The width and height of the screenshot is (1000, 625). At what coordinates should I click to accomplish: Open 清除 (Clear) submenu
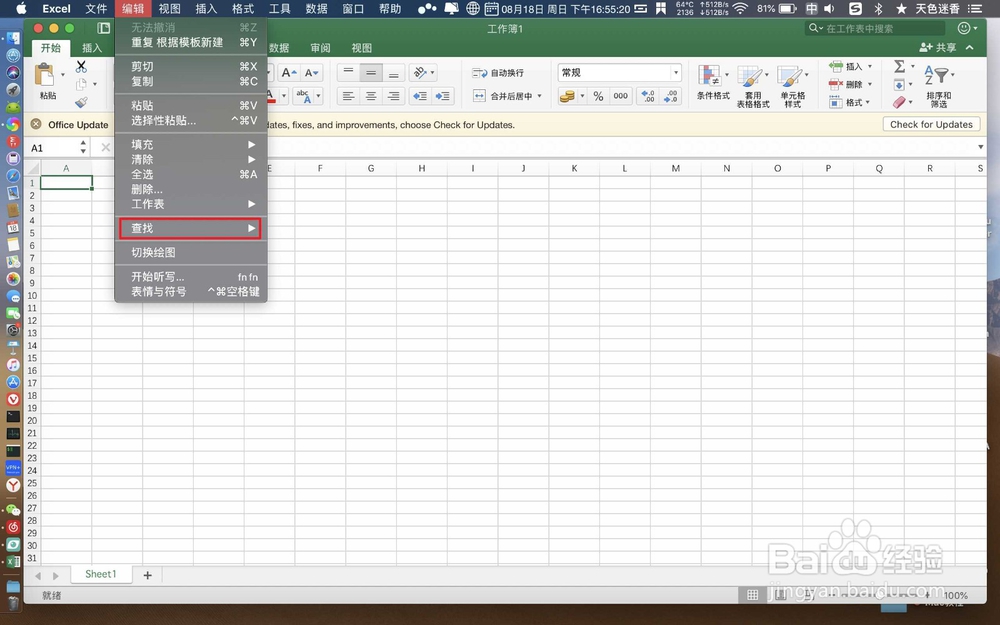coord(190,159)
